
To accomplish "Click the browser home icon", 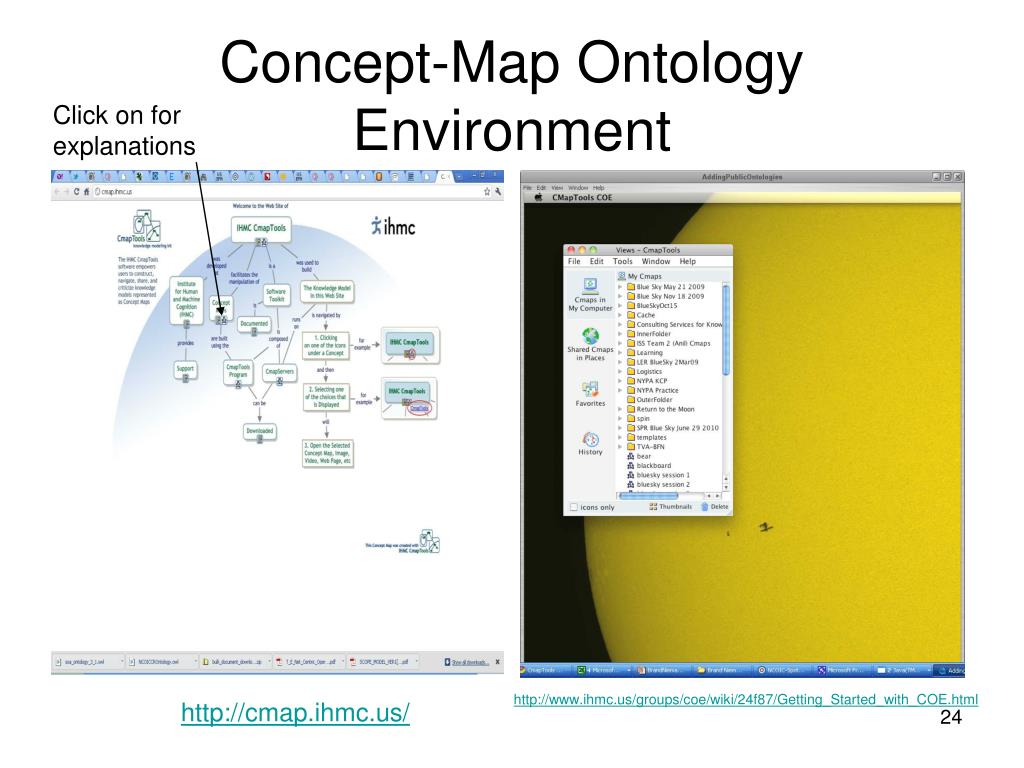I will [x=86, y=191].
